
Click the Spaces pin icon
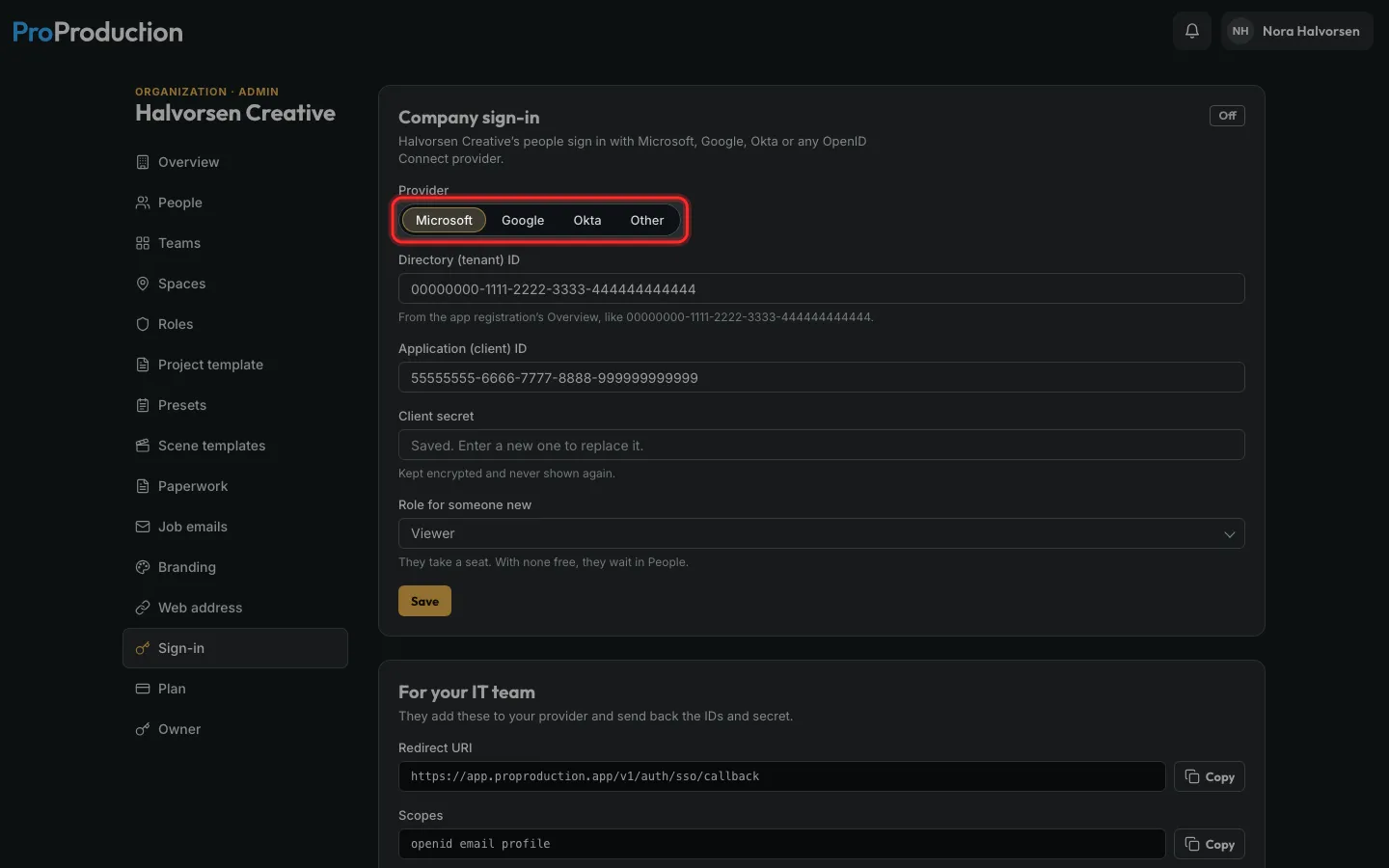tap(143, 284)
